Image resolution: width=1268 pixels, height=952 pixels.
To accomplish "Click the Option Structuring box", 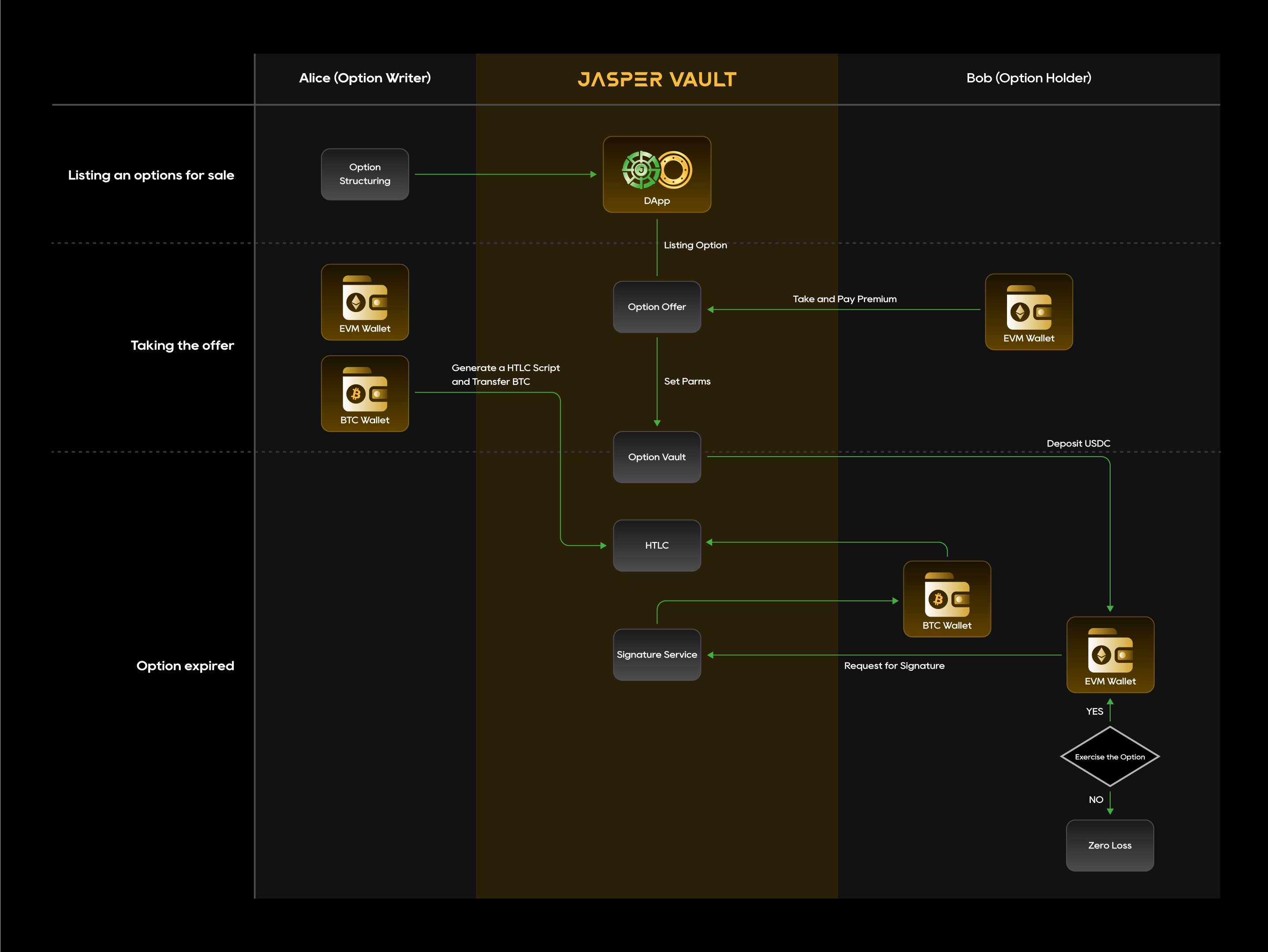I will pos(365,174).
